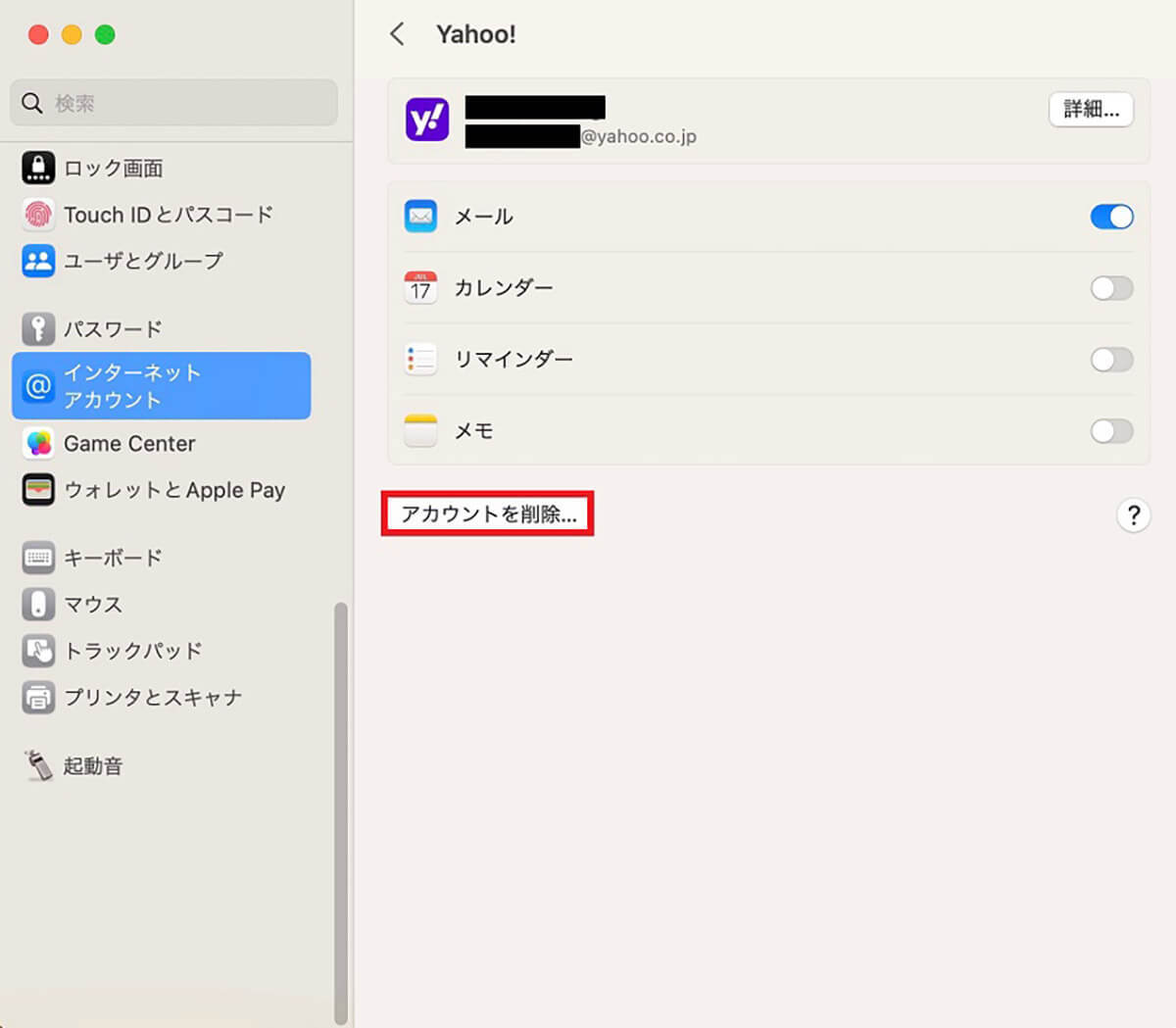This screenshot has height=1028, width=1176.
Task: Click the Users & Groups (ユーザとグループ) icon
Action: tap(38, 261)
